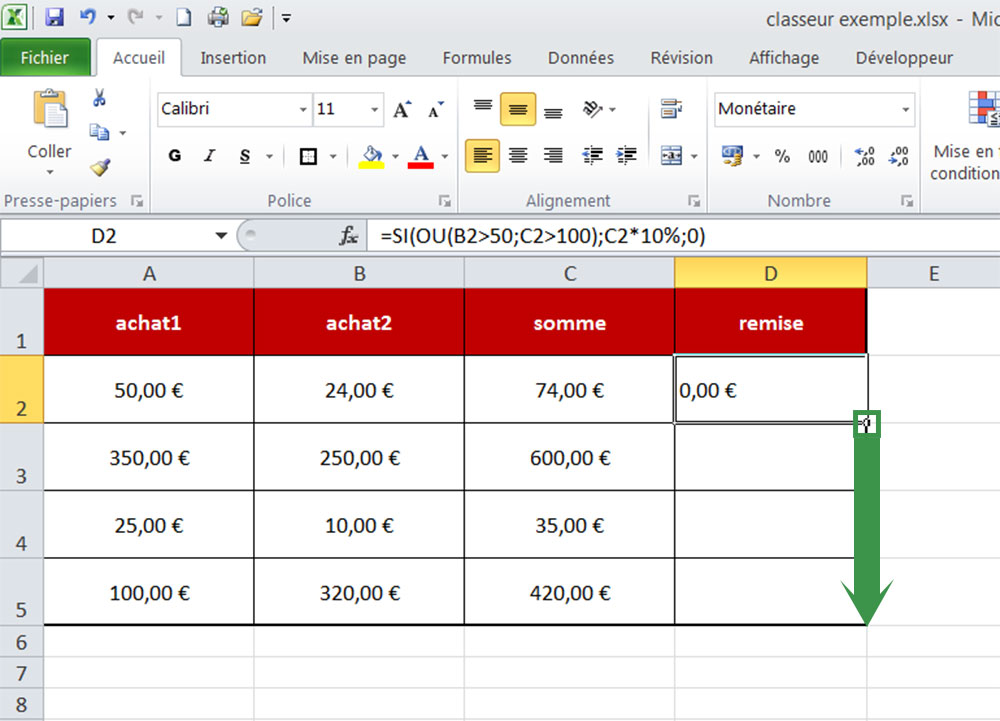This screenshot has height=721, width=1000.
Task: Open the Calibri font name dropdown
Action: click(x=303, y=109)
